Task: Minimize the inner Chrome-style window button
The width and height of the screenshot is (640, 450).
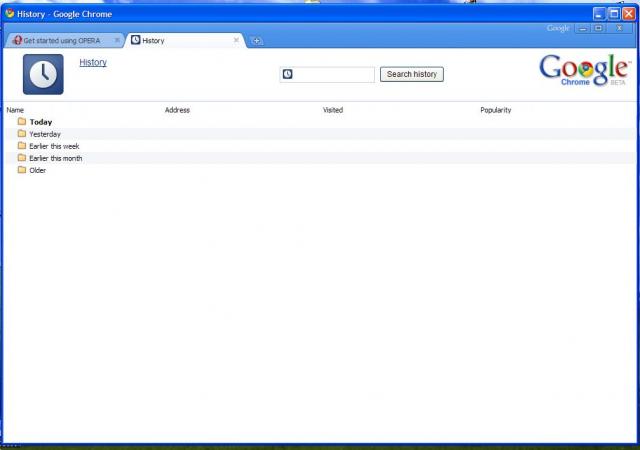Action: click(582, 28)
